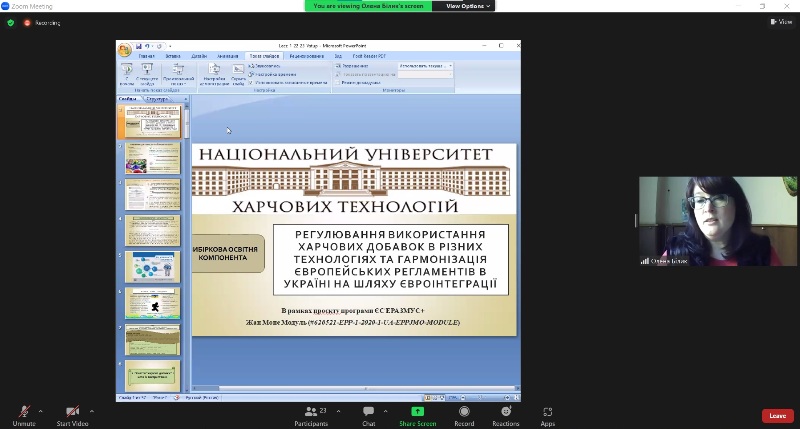This screenshot has height=429, width=800.
Task: Click zoom in plus button in PowerPoint
Action: click(507, 398)
